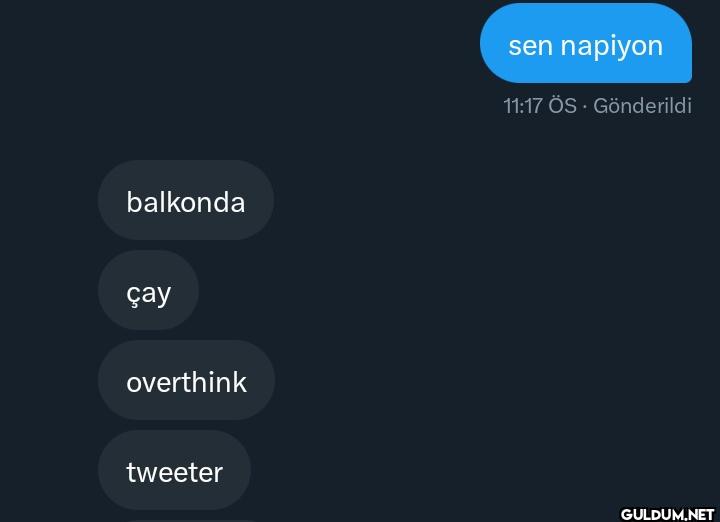Click the ".NET" part of the watermark
The width and height of the screenshot is (720, 522).
click(x=700, y=514)
